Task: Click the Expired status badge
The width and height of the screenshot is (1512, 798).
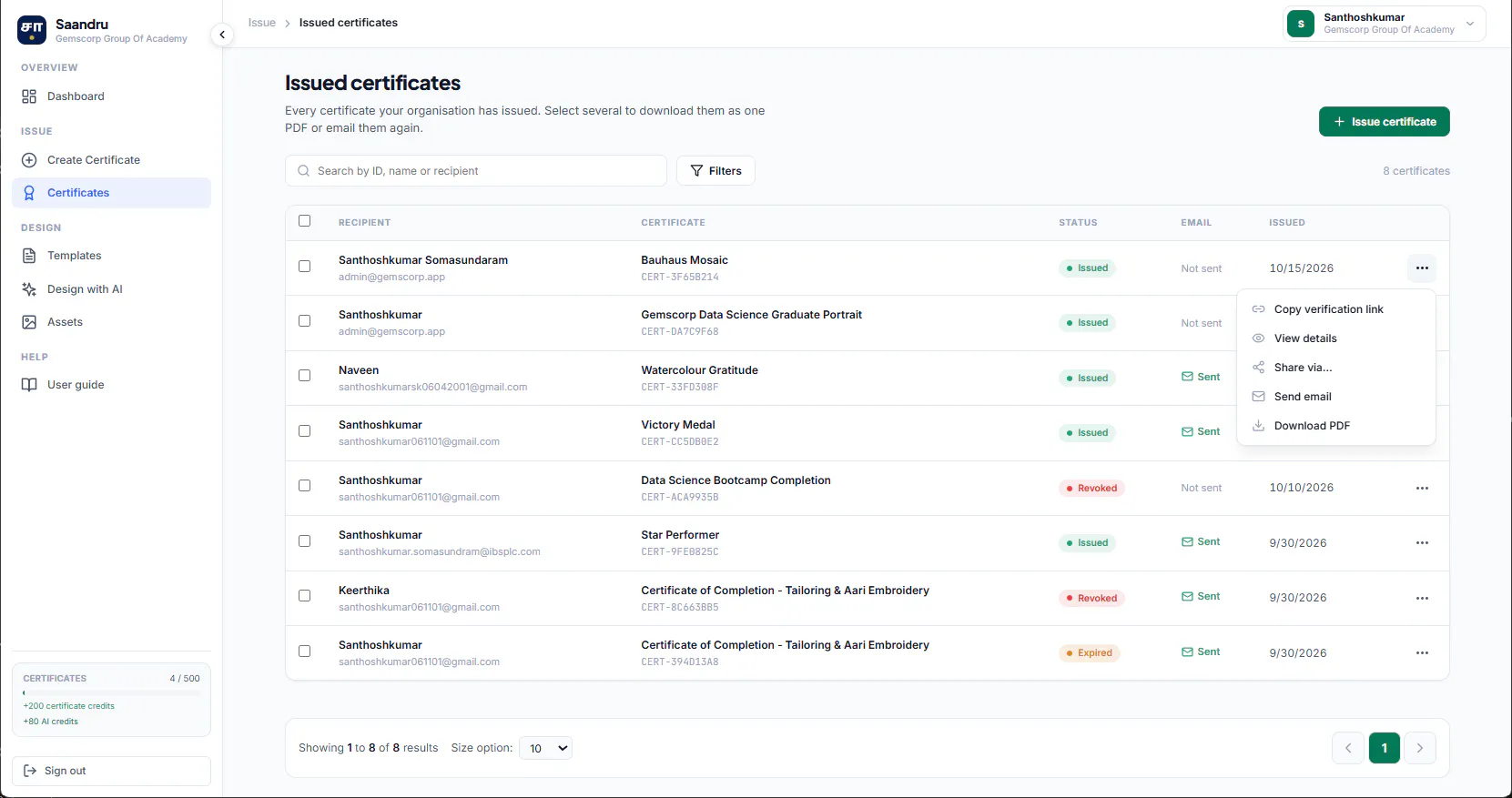Action: pyautogui.click(x=1090, y=653)
